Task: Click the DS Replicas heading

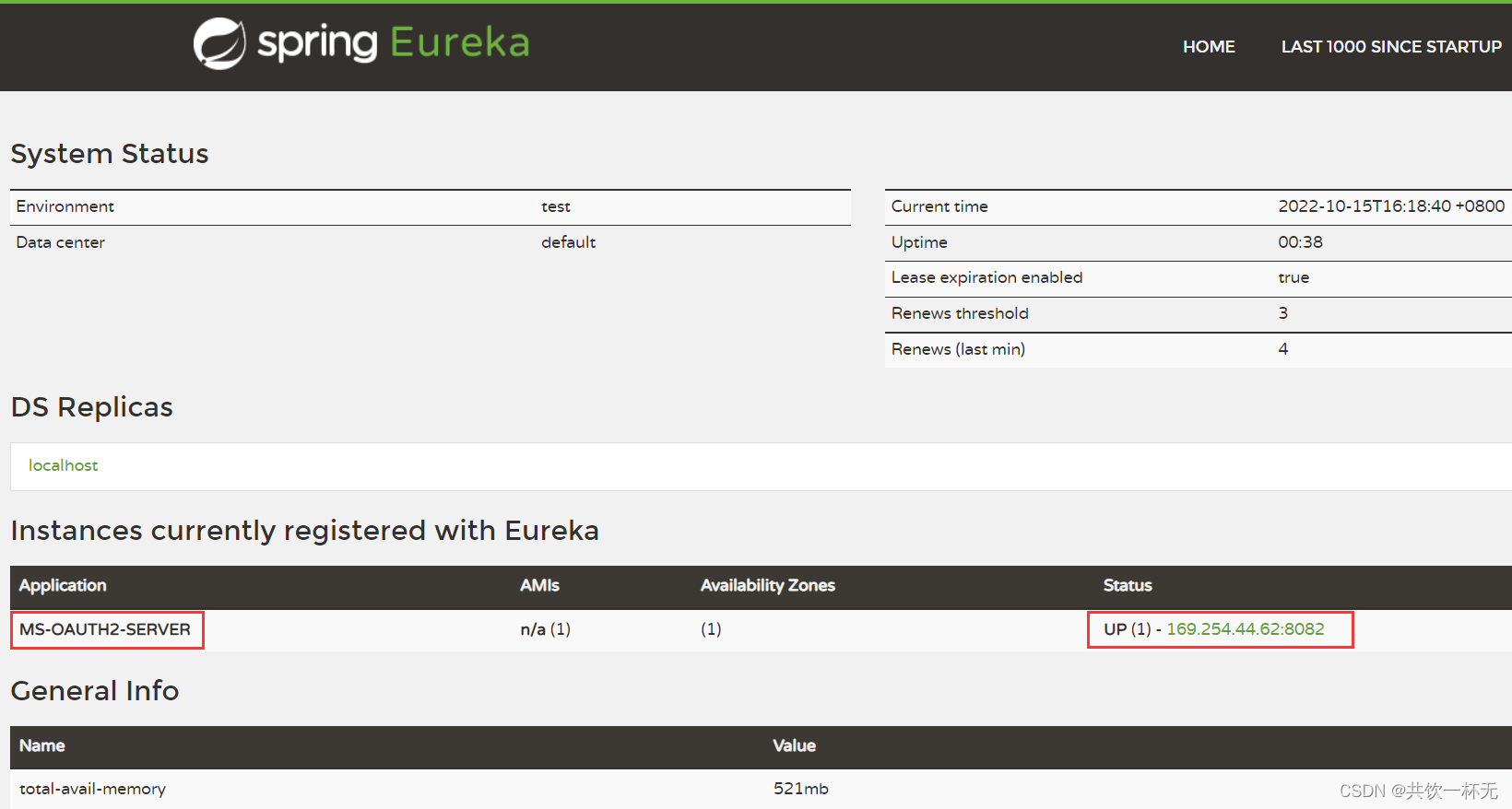Action: (x=92, y=406)
